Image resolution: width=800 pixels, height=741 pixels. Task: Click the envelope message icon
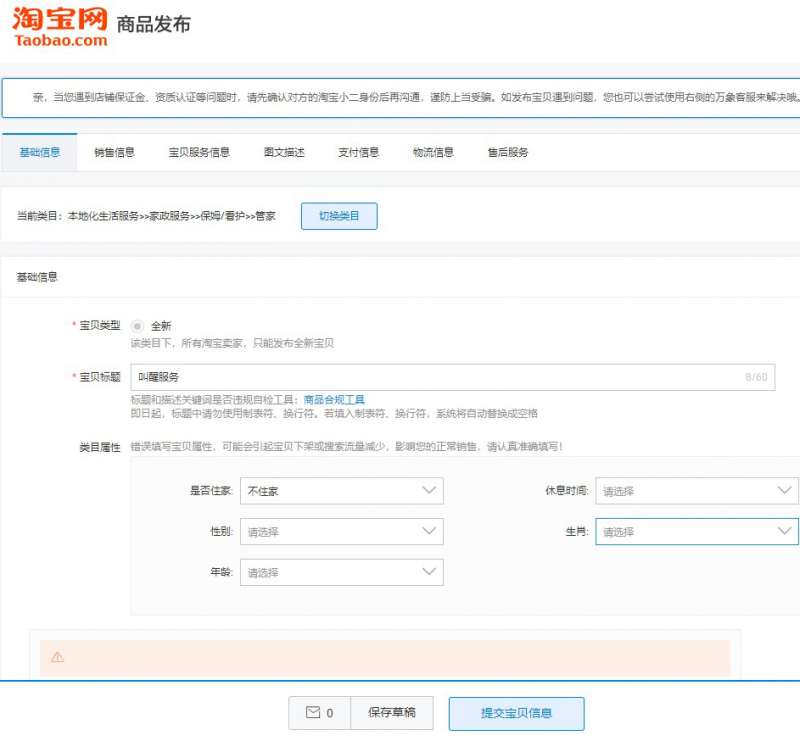[x=313, y=713]
